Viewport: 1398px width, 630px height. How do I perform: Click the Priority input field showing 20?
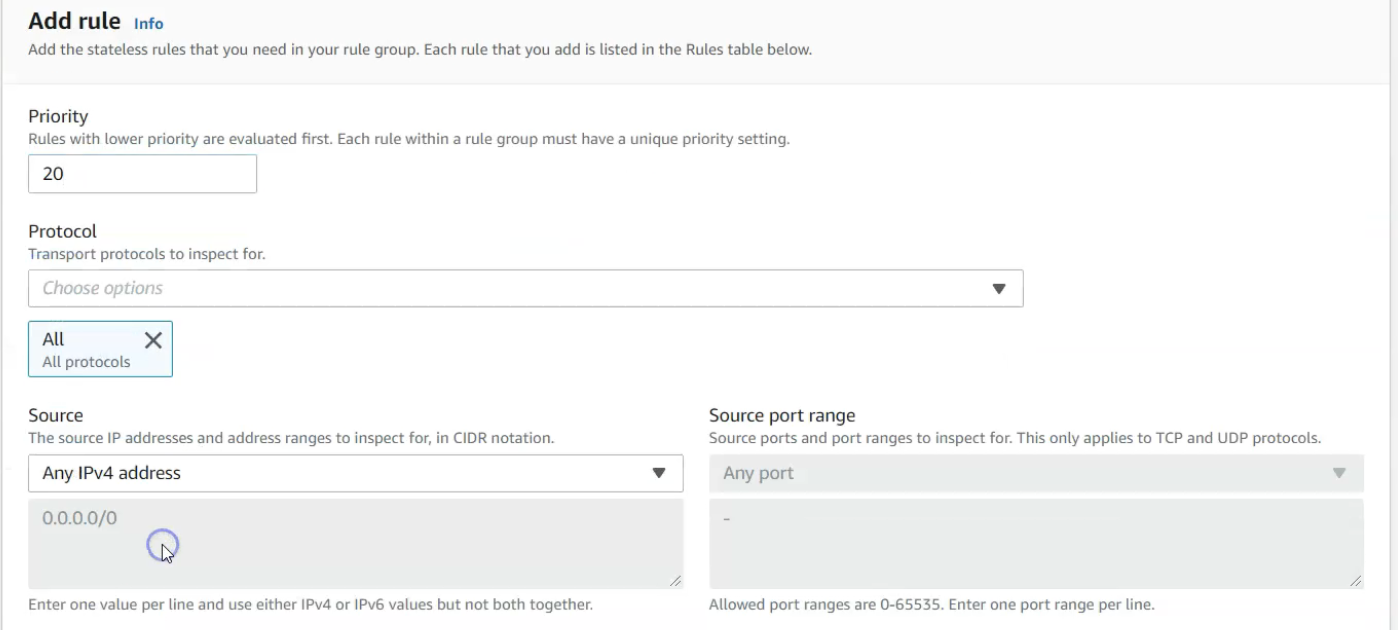(x=142, y=174)
